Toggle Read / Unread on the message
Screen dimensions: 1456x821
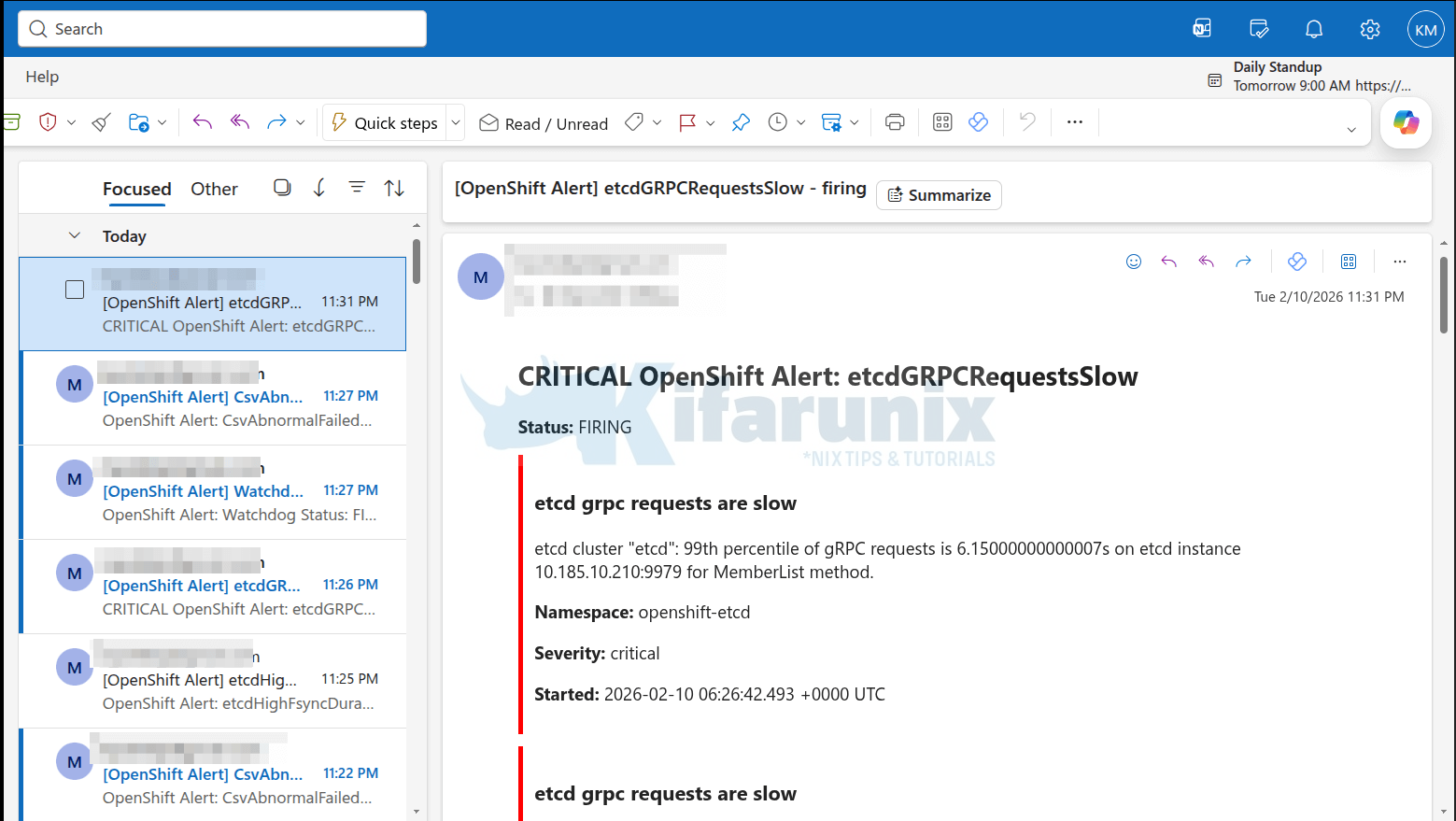tap(543, 122)
